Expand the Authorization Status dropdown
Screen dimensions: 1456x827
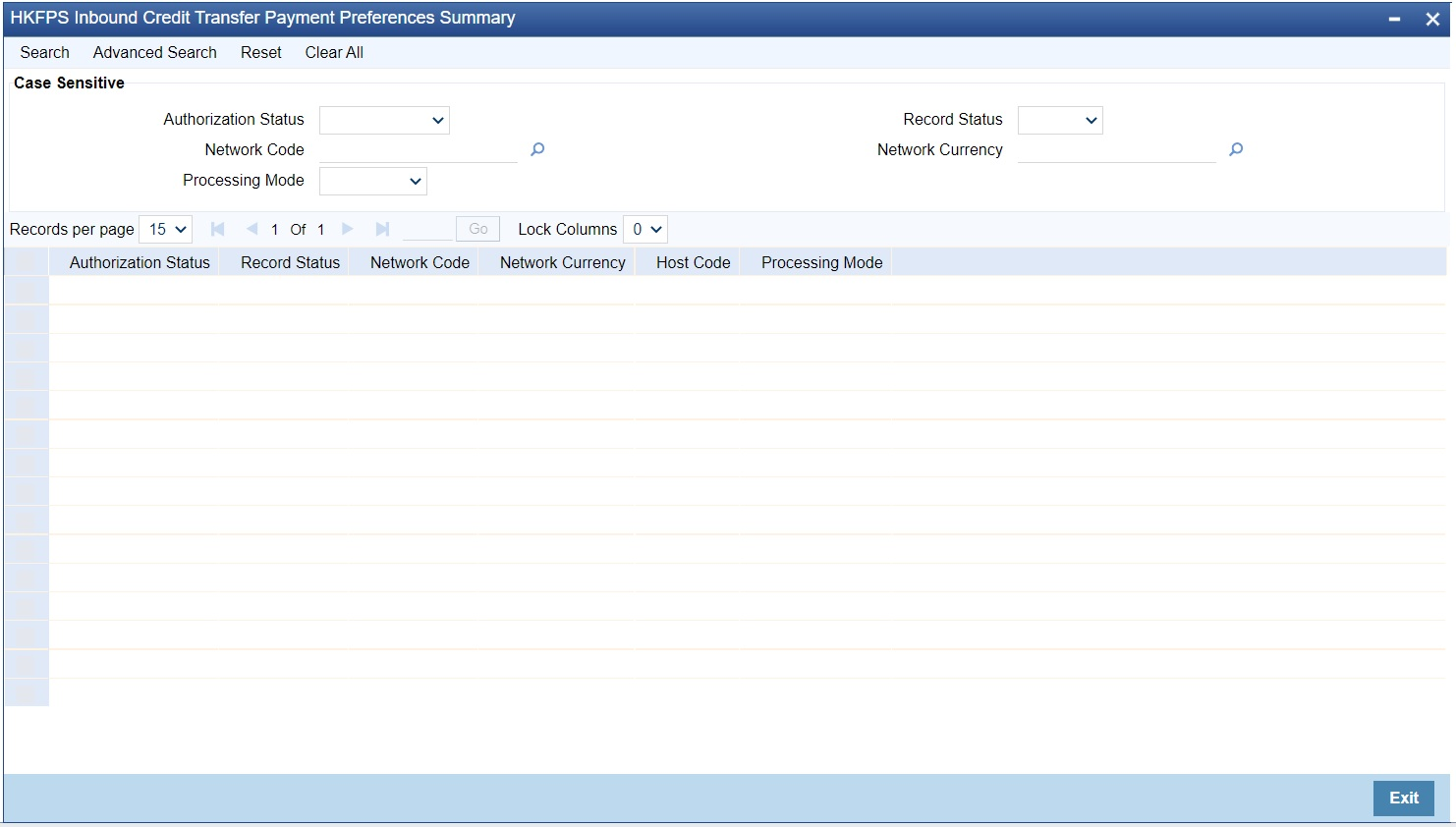(384, 120)
